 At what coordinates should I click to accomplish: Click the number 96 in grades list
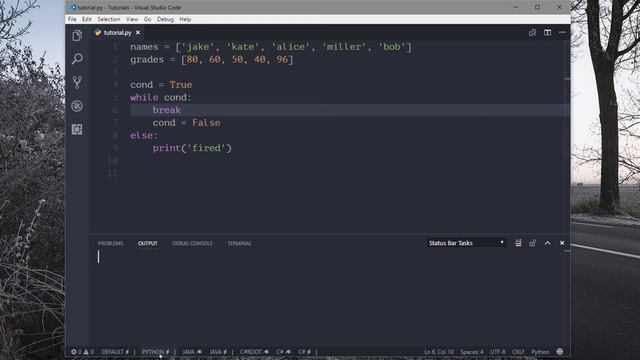pyautogui.click(x=282, y=59)
